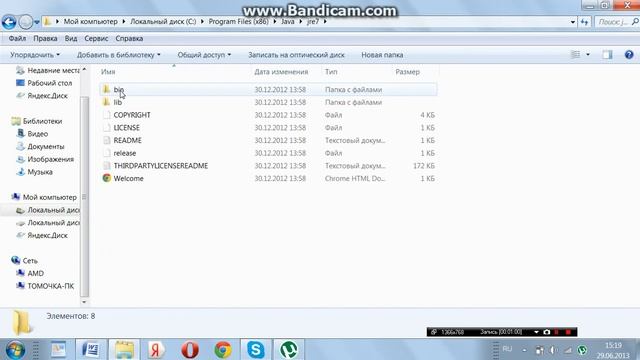This screenshot has height=360, width=640.
Task: Open the Общий доступ dropdown
Action: coord(204,55)
